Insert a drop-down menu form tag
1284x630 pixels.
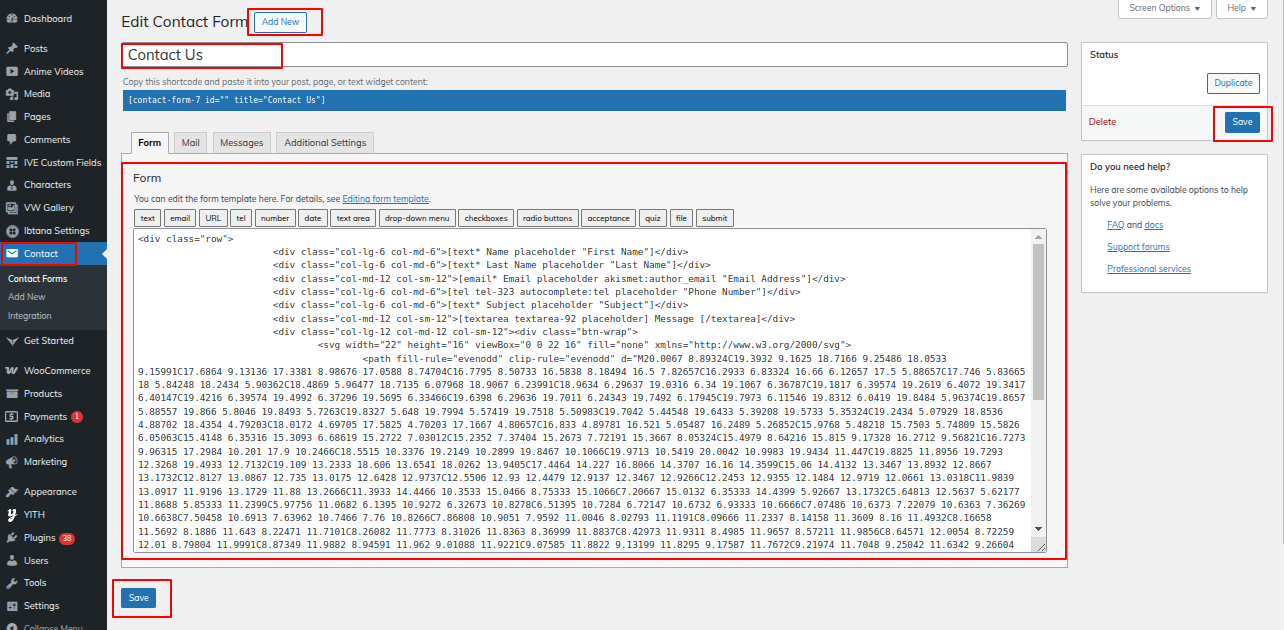pos(417,218)
